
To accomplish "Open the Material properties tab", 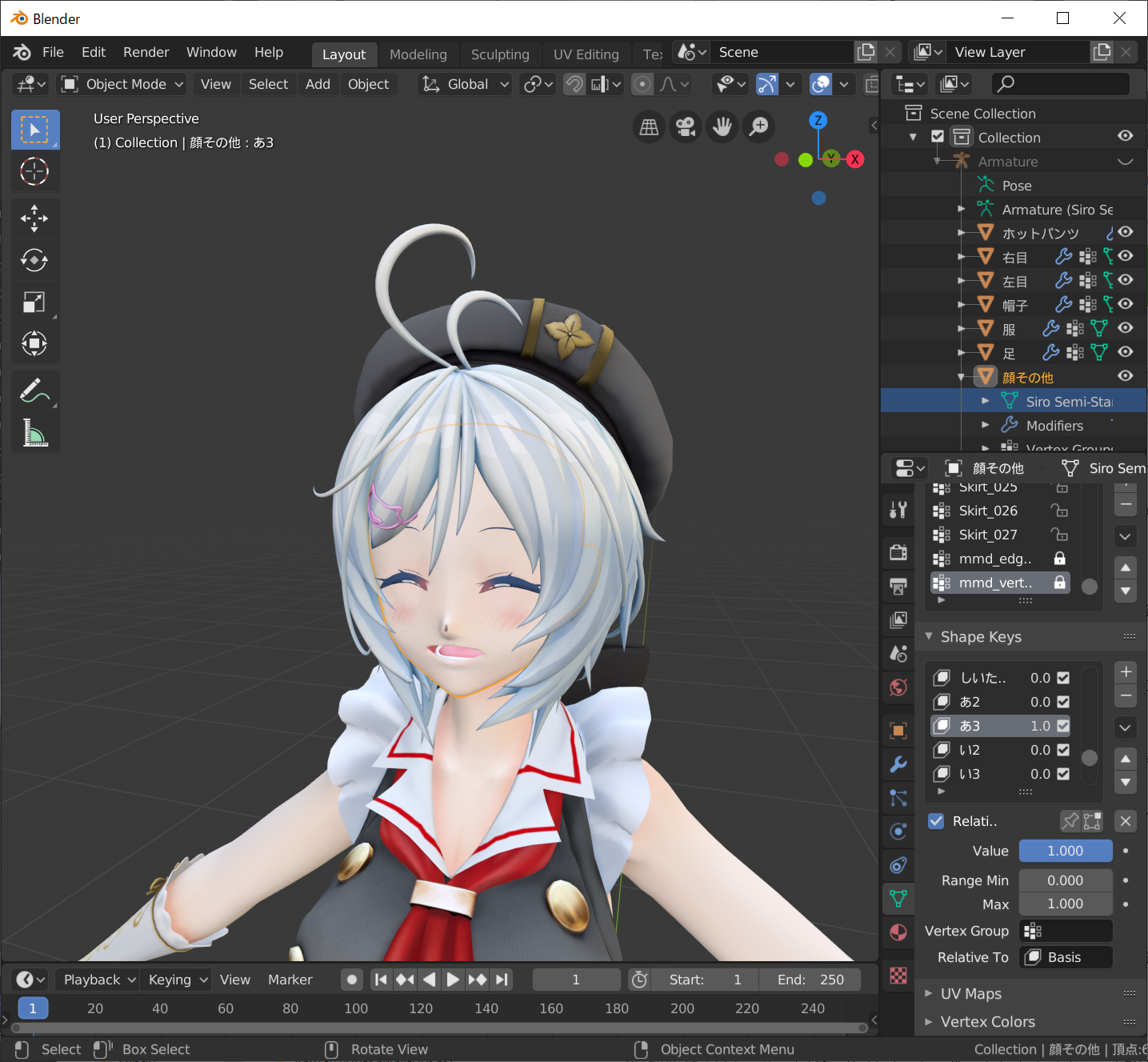I will [x=898, y=932].
